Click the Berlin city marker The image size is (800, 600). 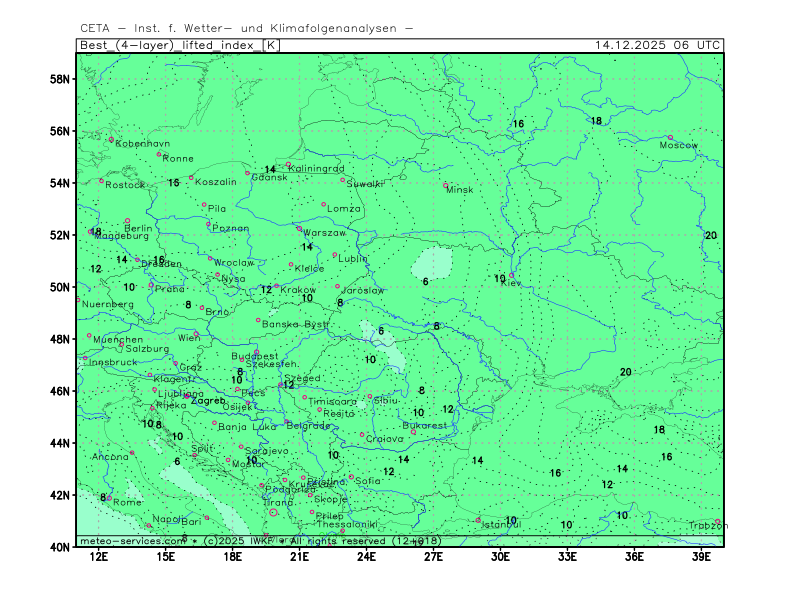[127, 221]
